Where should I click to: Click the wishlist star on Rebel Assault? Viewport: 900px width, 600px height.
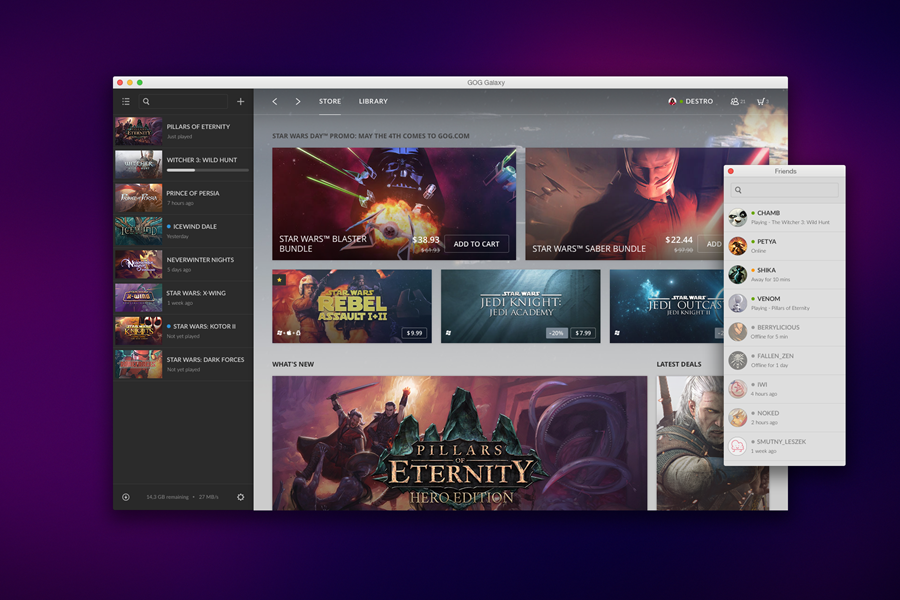(x=280, y=279)
